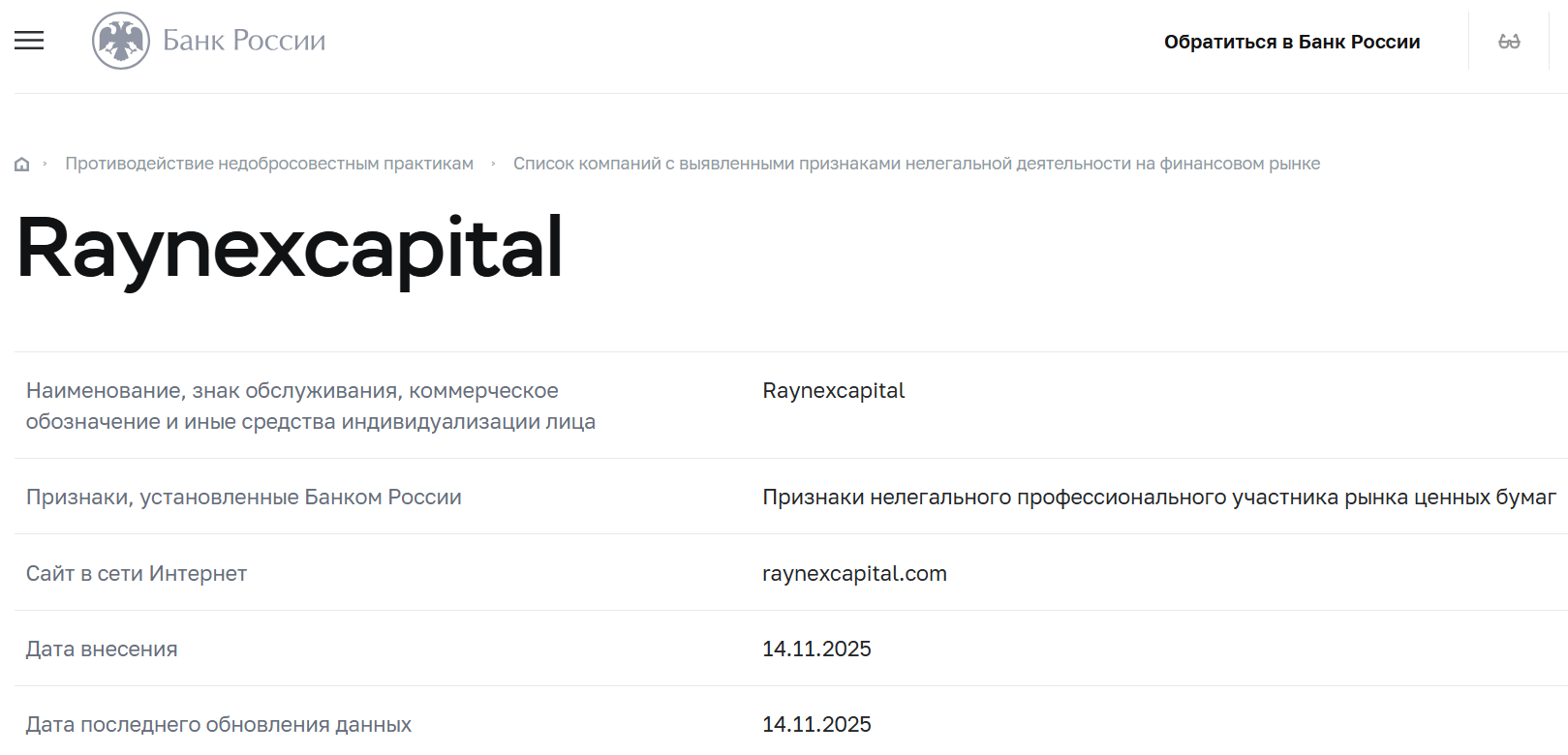The image size is (1568, 755).
Task: Click Дата последнего обновления данных label
Action: pyautogui.click(x=219, y=724)
